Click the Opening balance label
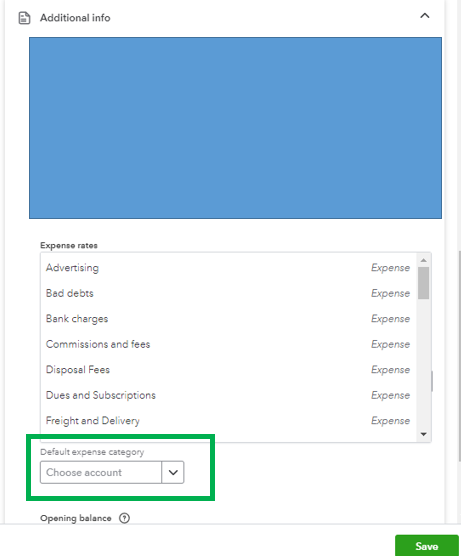This screenshot has width=461, height=556. pyautogui.click(x=76, y=518)
